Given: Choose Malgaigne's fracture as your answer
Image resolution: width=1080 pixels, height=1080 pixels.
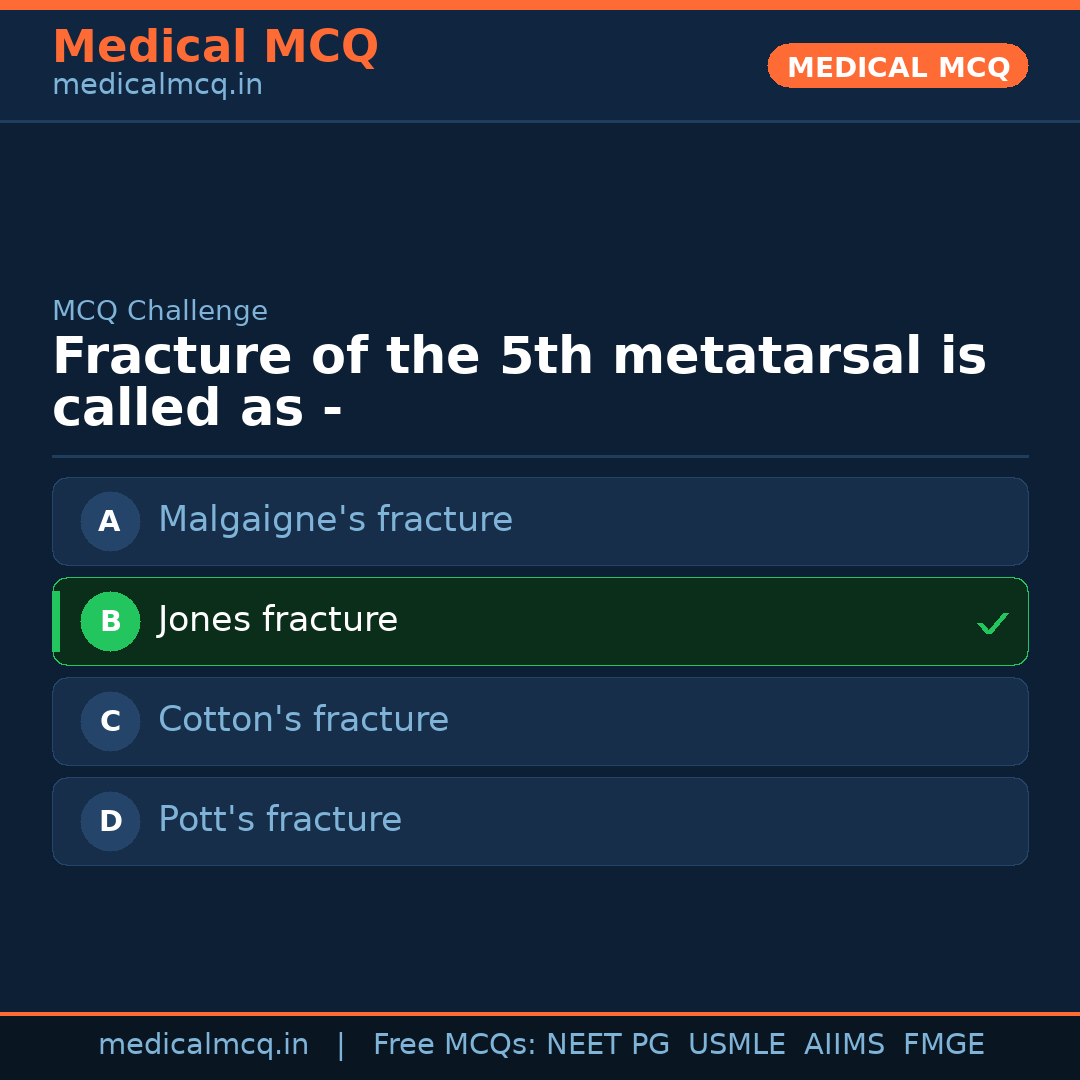Looking at the screenshot, I should [x=540, y=521].
